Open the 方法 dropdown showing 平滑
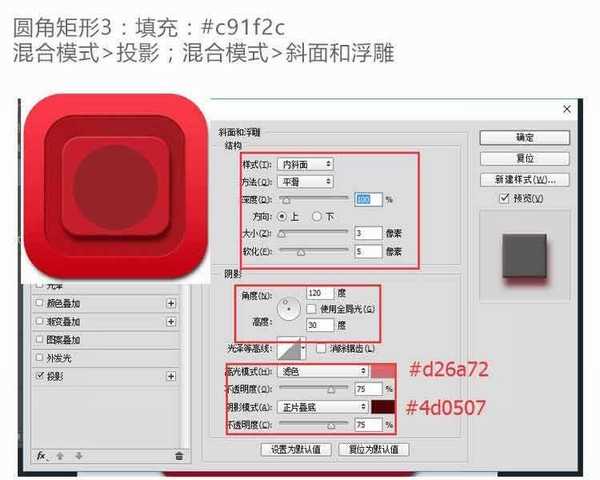The height and width of the screenshot is (480, 600). point(306,181)
